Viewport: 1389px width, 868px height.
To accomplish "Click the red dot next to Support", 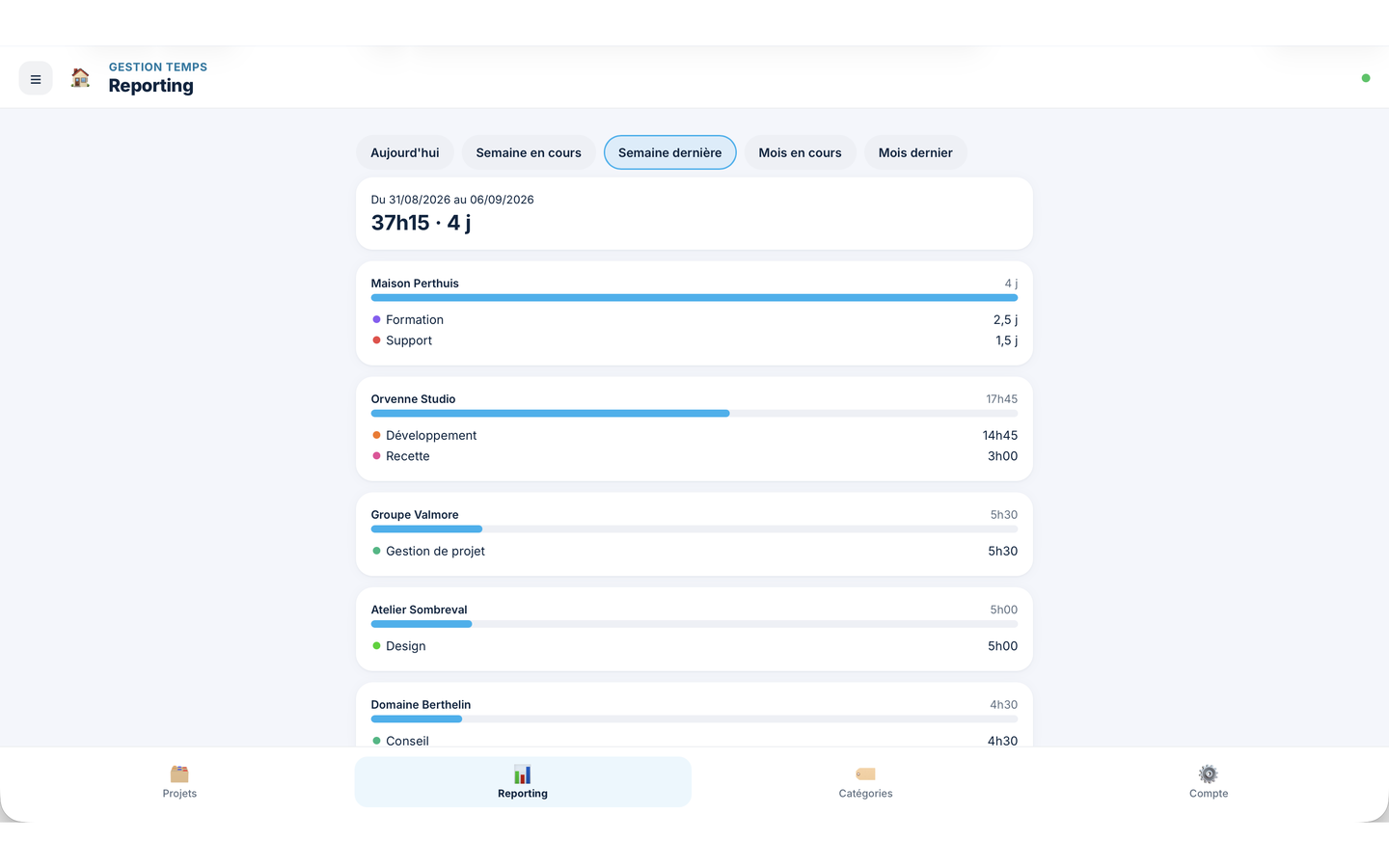I will click(376, 340).
